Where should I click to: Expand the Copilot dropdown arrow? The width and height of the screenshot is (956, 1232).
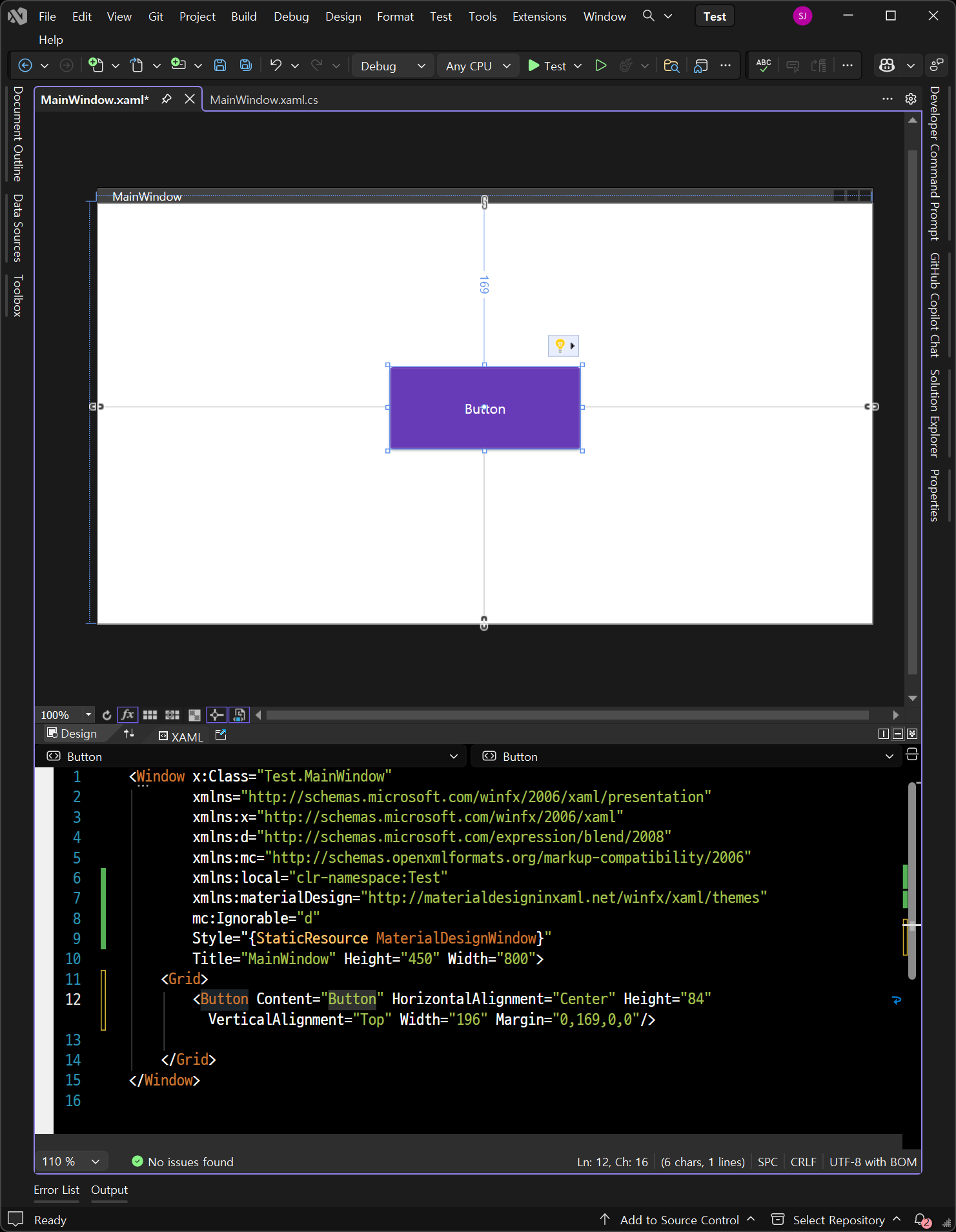pos(911,66)
